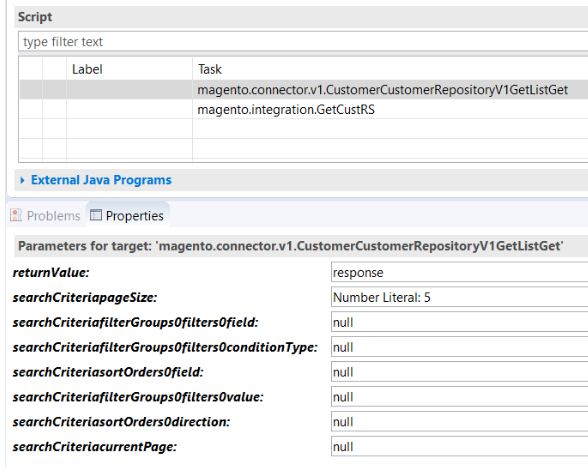Click the Problems tab icon
Image resolution: width=588 pixels, height=467 pixels.
(x=16, y=215)
